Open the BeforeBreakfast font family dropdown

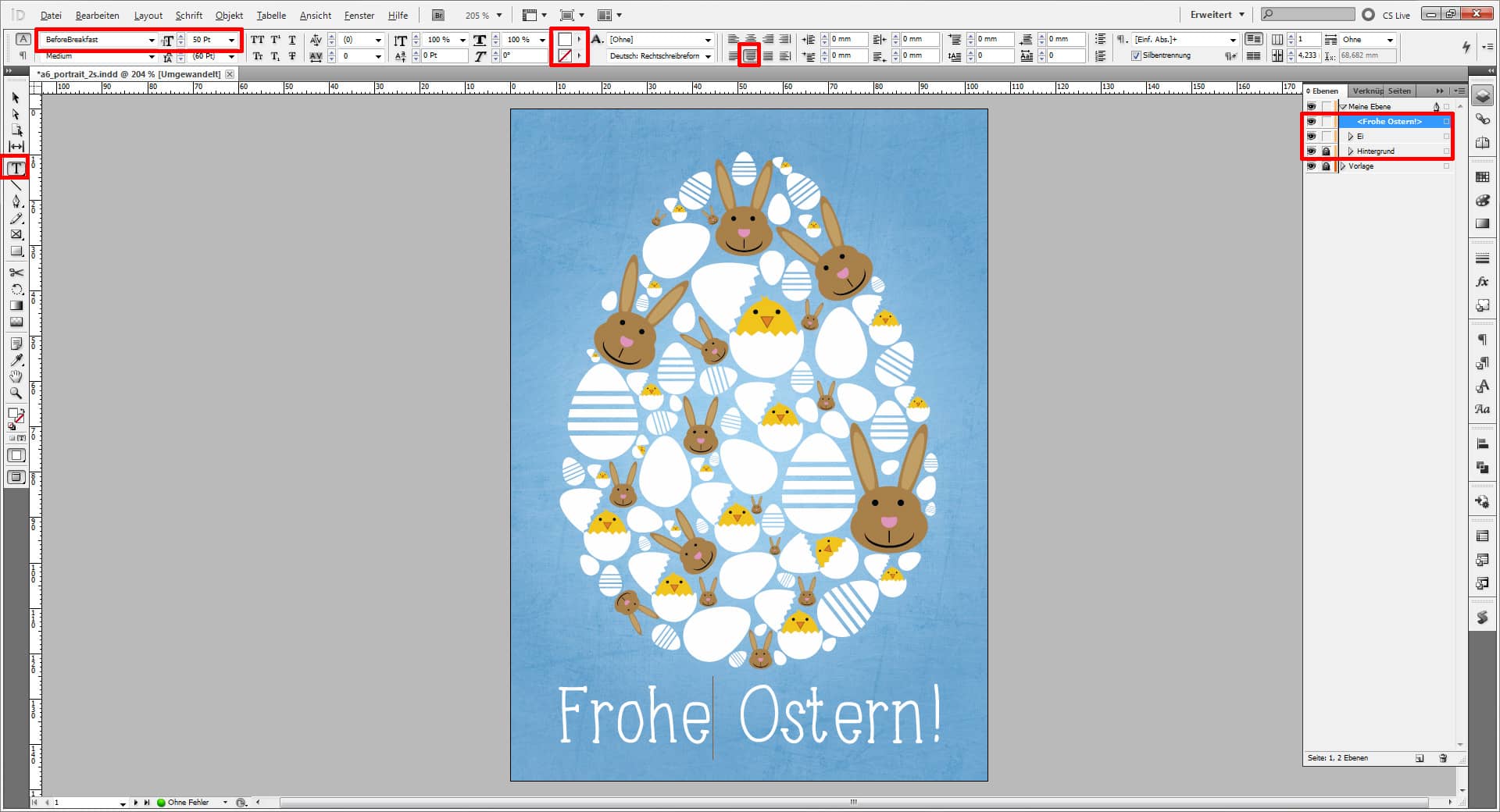coord(152,40)
